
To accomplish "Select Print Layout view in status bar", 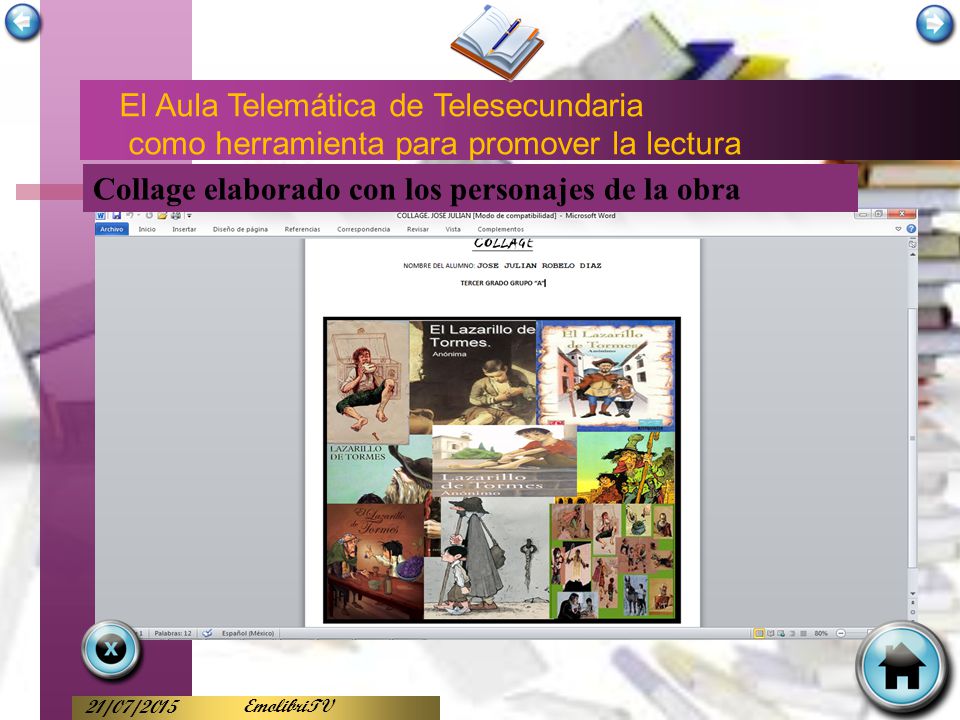I will [759, 633].
